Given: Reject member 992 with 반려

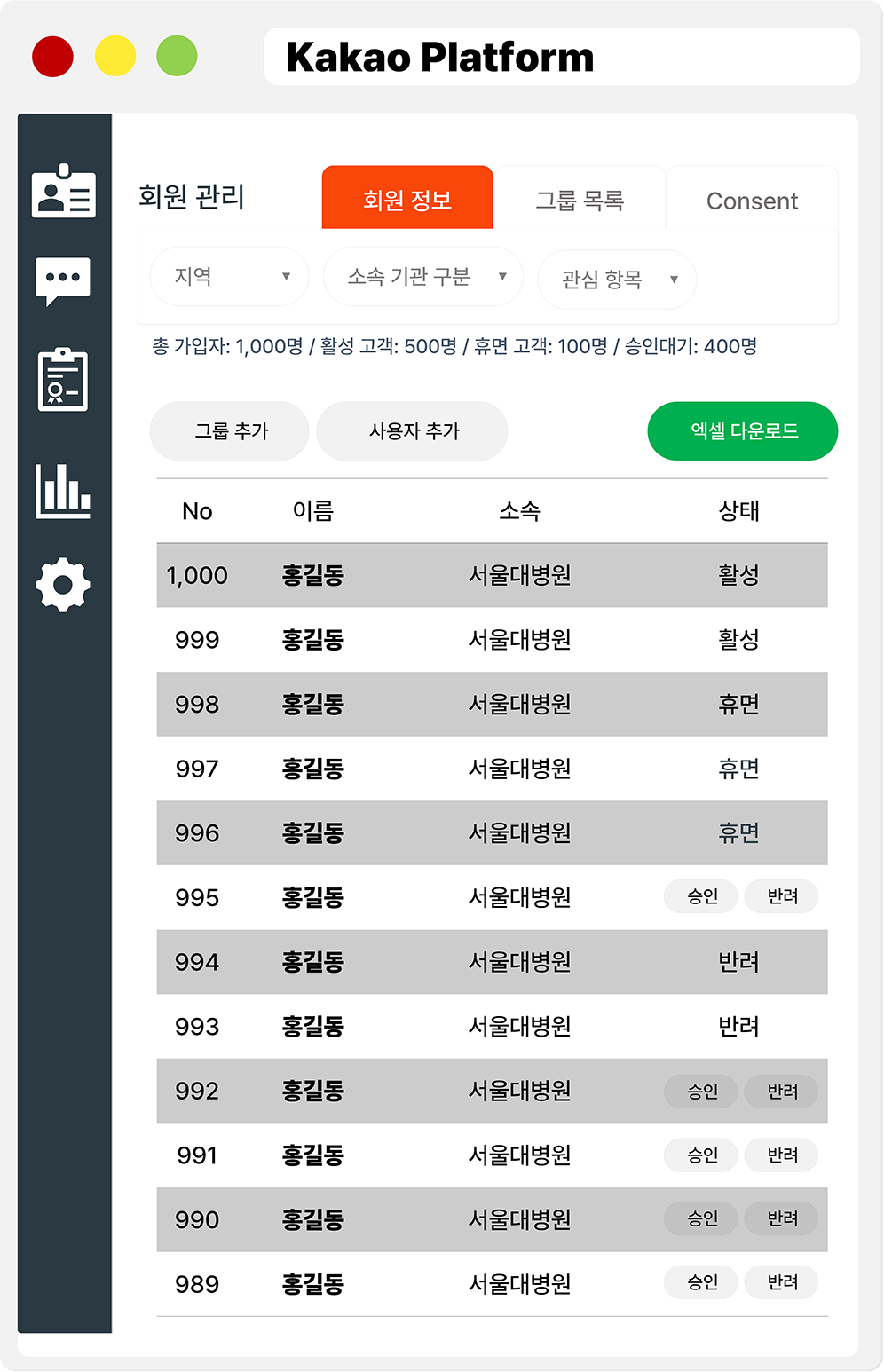Looking at the screenshot, I should click(781, 1091).
